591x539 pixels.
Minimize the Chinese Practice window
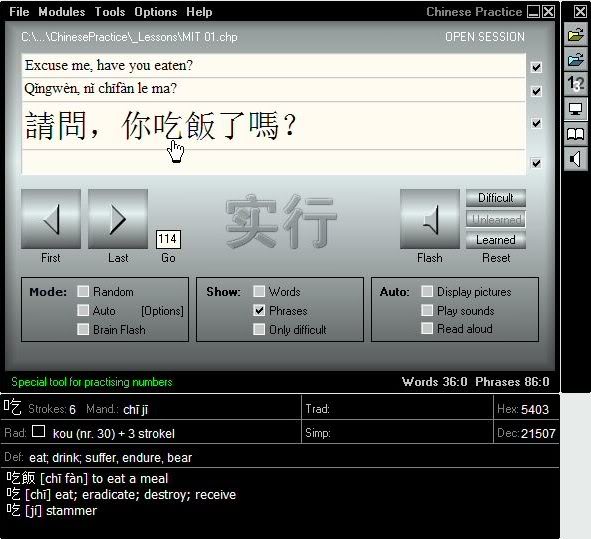[534, 12]
